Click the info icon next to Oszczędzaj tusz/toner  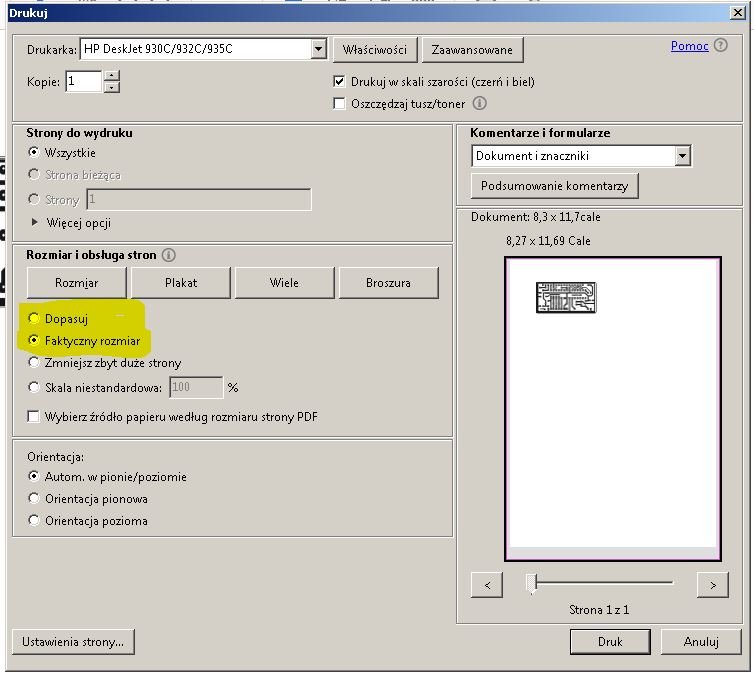[479, 103]
